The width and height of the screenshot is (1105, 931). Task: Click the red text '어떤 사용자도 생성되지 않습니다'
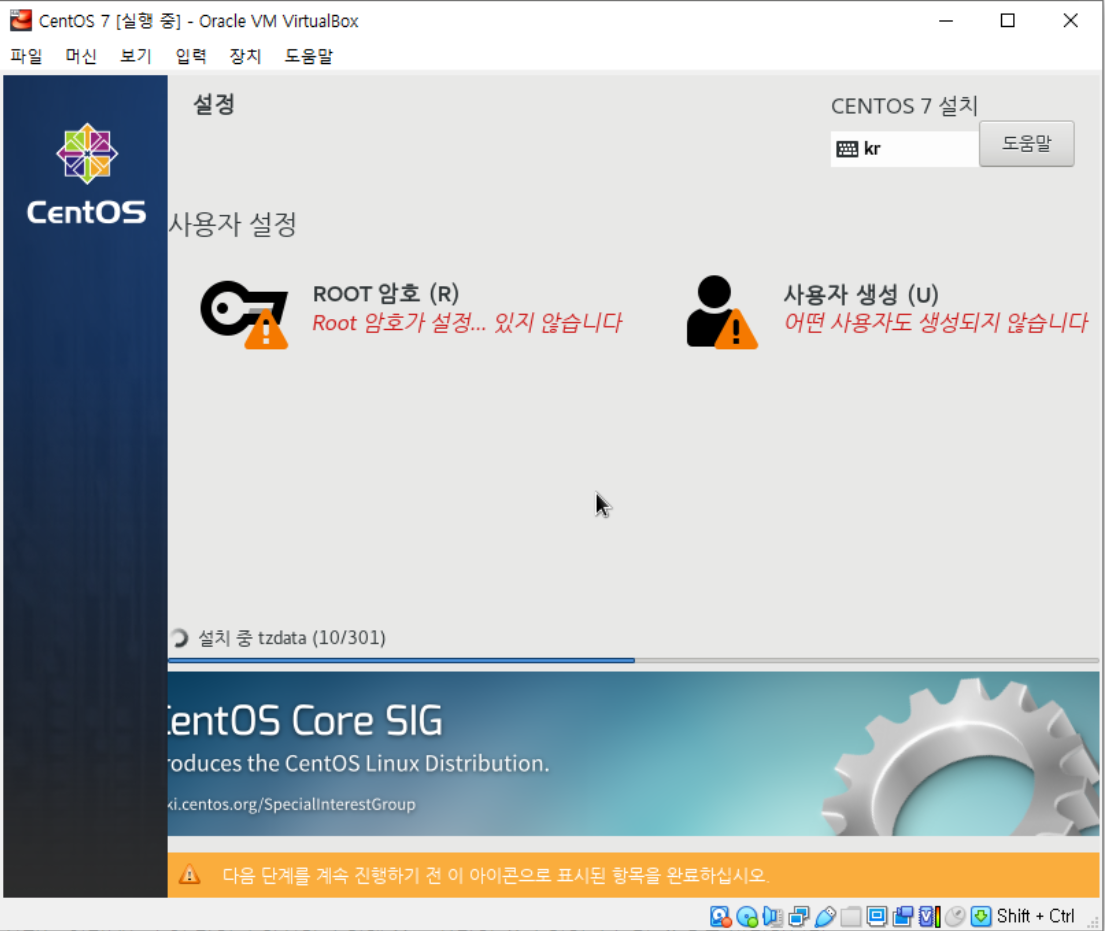click(937, 323)
